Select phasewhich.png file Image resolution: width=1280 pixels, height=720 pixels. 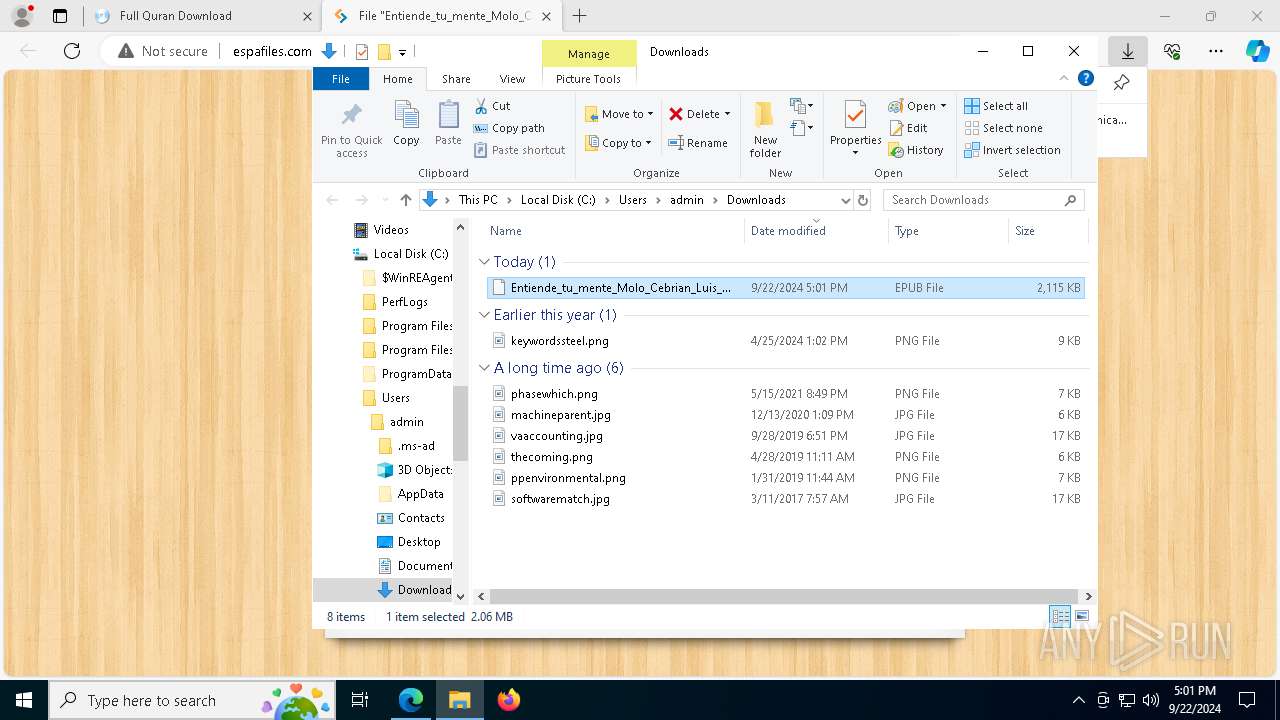785,394
